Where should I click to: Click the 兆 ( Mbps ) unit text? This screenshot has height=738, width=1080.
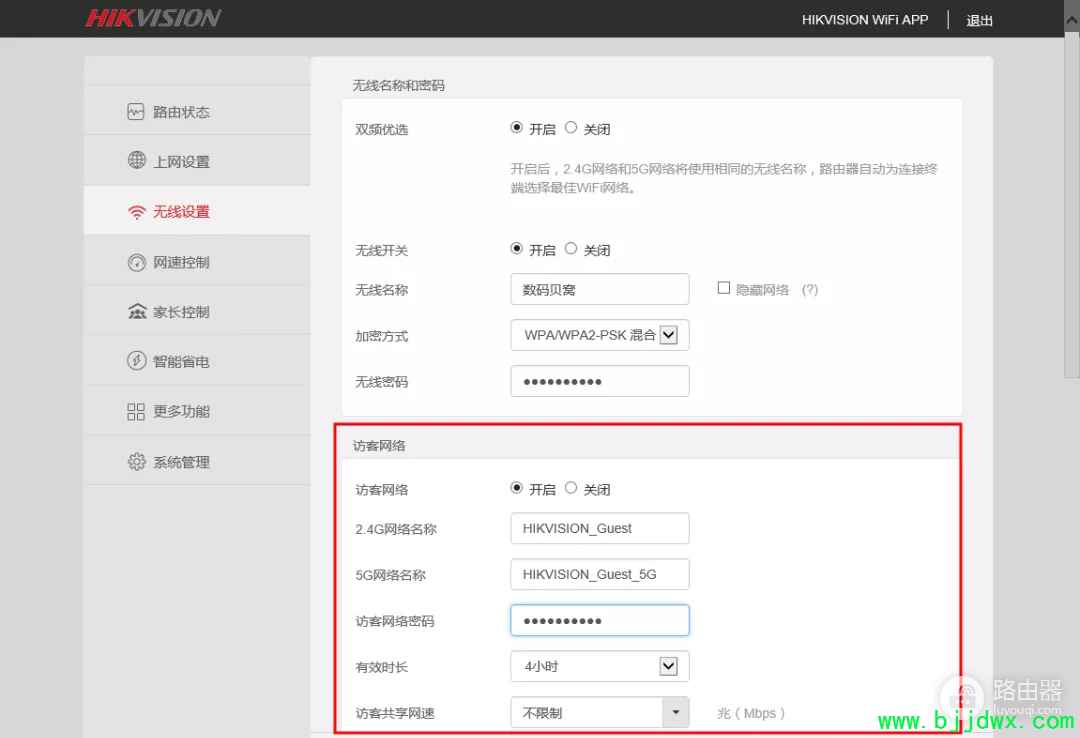click(751, 713)
